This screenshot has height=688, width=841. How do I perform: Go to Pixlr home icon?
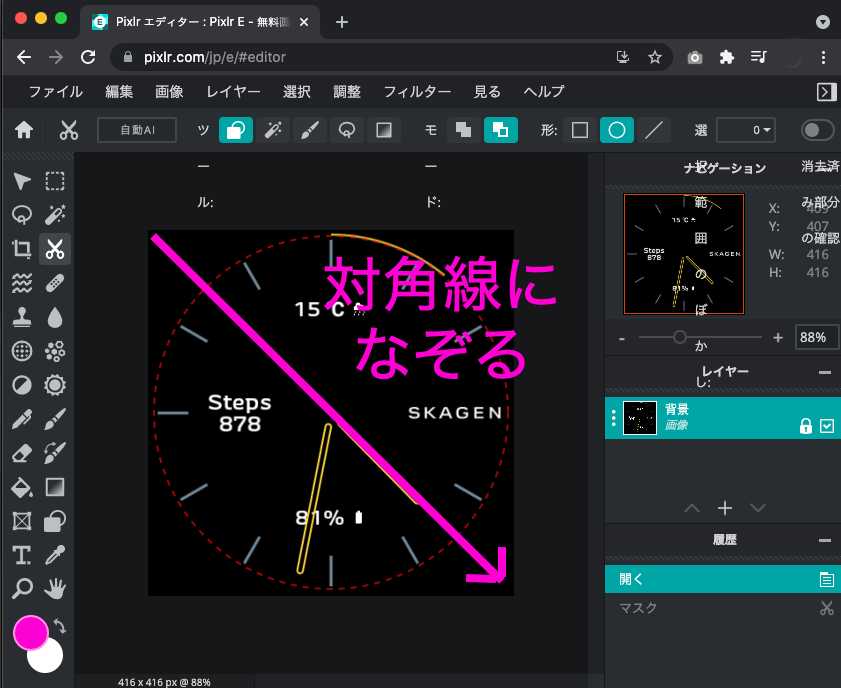point(24,130)
